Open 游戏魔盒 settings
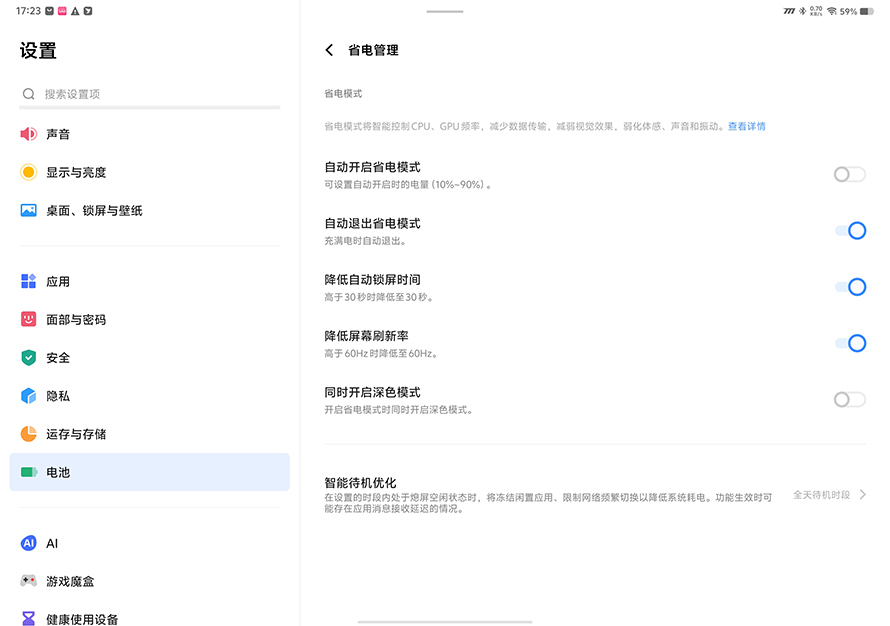890x626 pixels. 150,581
